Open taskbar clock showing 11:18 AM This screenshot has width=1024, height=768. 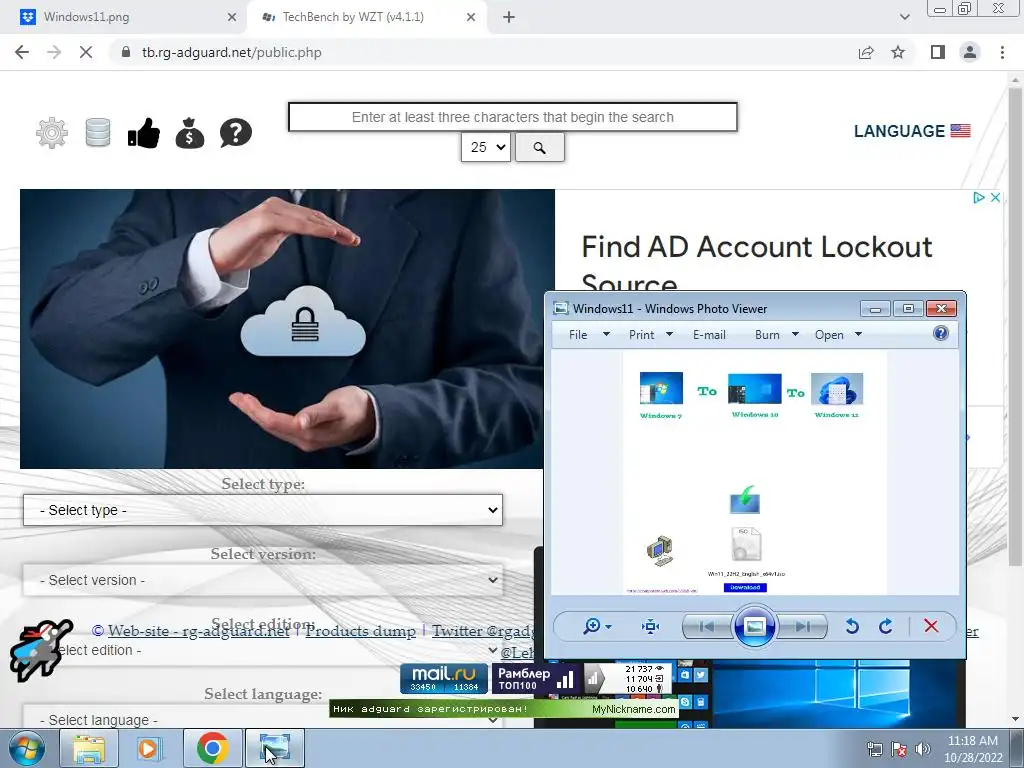[973, 749]
